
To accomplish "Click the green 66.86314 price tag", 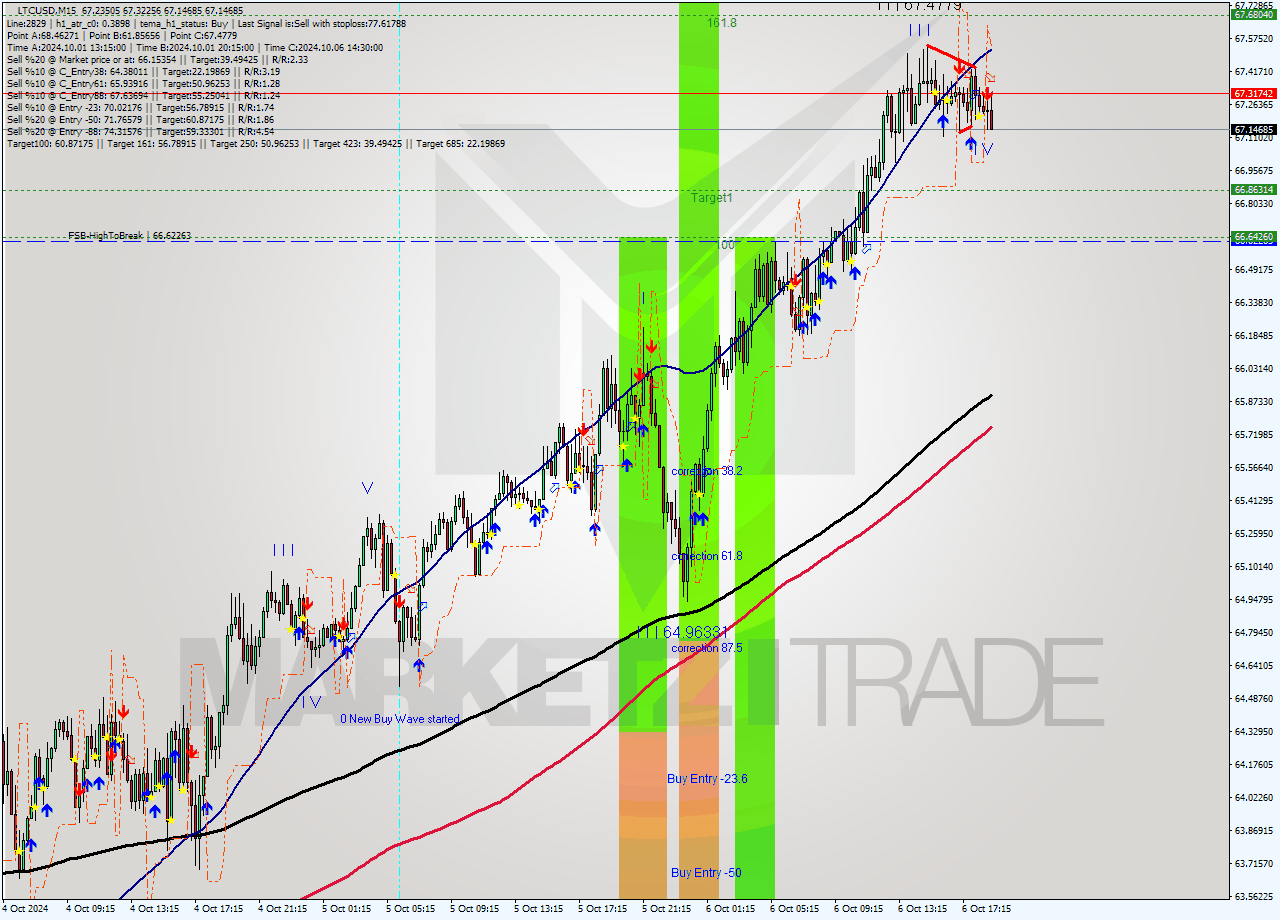I will [1253, 189].
